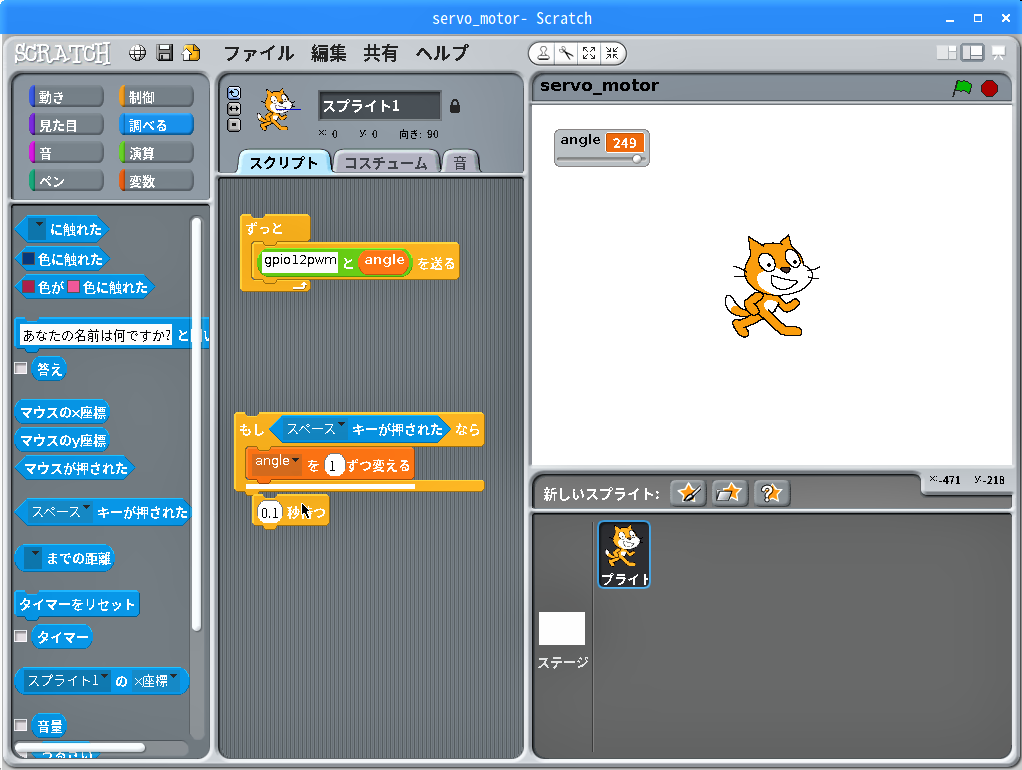Select the 見た目 block category
Image resolution: width=1022 pixels, height=770 pixels.
(66, 125)
